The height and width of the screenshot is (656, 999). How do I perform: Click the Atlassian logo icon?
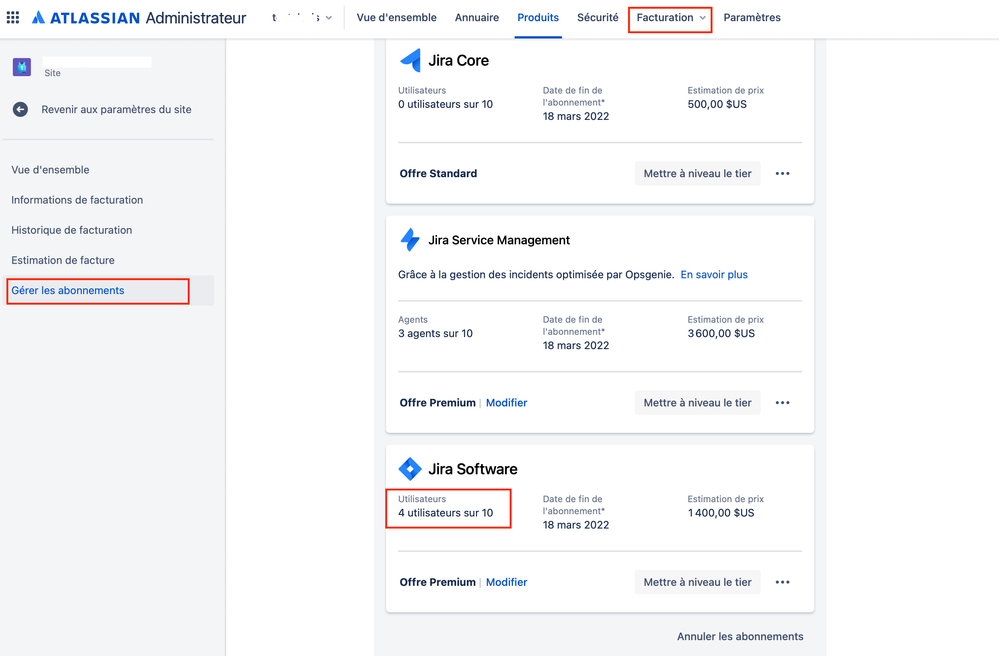[38, 17]
